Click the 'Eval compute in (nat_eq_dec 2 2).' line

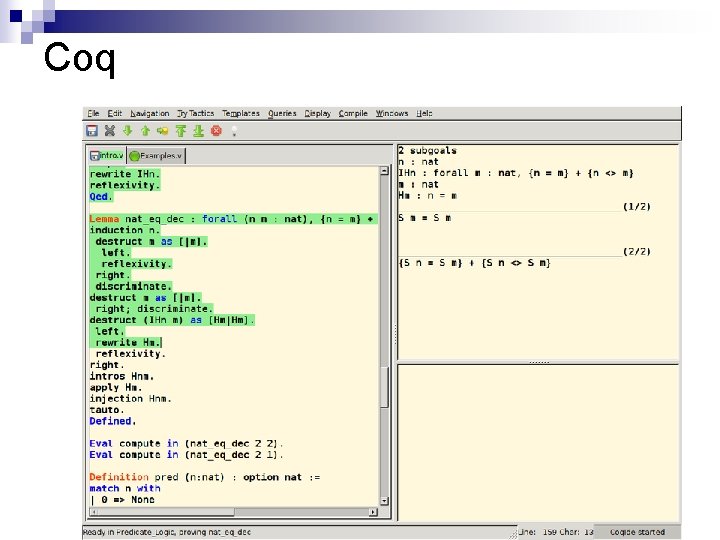click(x=186, y=444)
